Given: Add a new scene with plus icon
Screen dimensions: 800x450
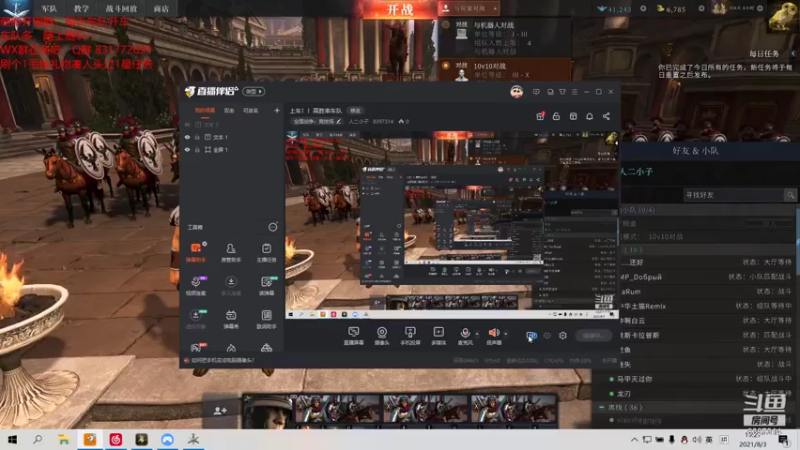Looking at the screenshot, I should point(277,110).
